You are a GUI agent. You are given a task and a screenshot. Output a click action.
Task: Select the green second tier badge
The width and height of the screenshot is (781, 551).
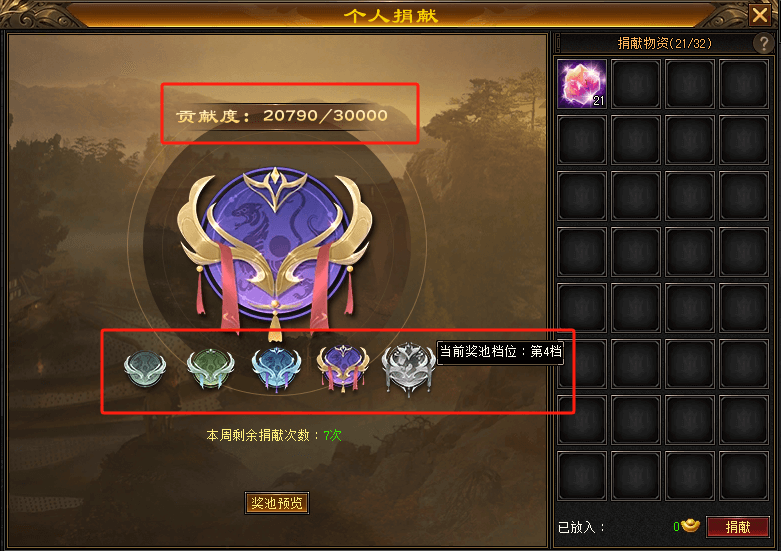click(210, 369)
